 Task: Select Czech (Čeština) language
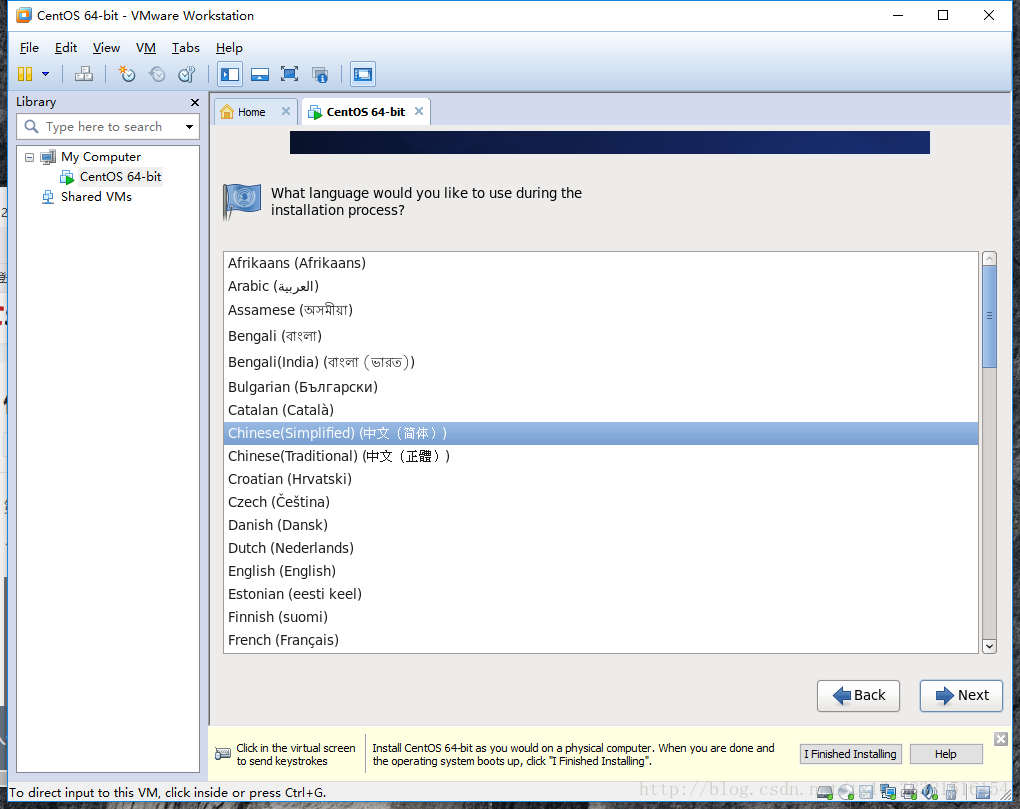pos(600,501)
